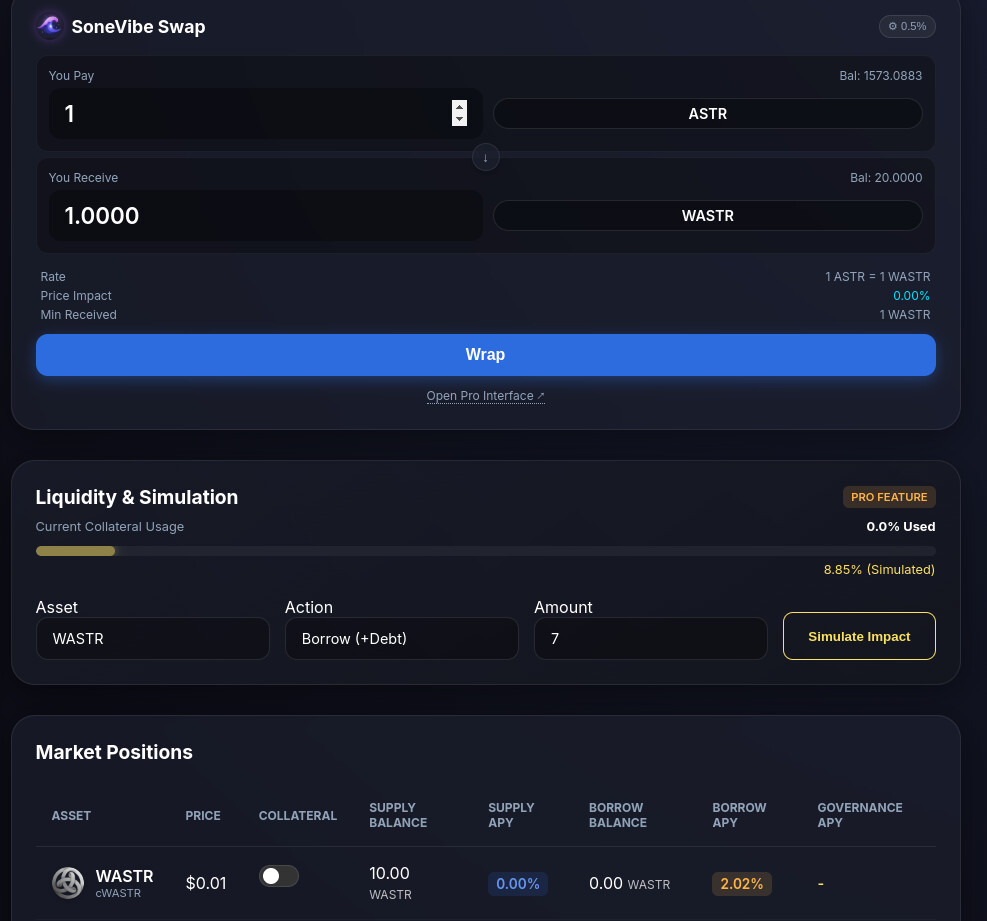Open the WASTR receive token selector

click(708, 216)
